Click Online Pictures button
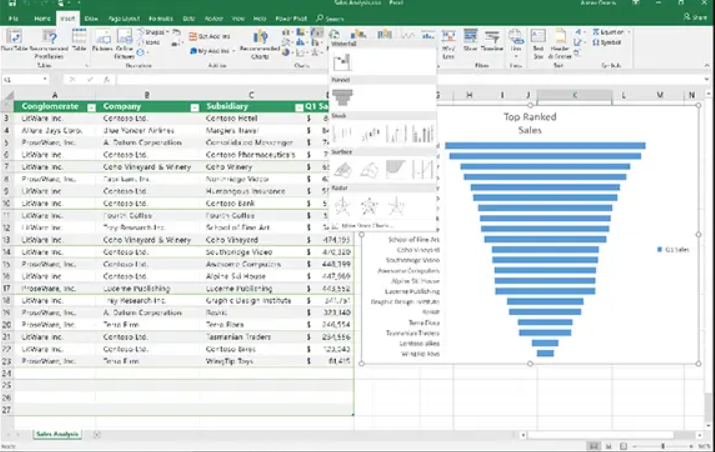The width and height of the screenshot is (715, 452). click(x=124, y=44)
